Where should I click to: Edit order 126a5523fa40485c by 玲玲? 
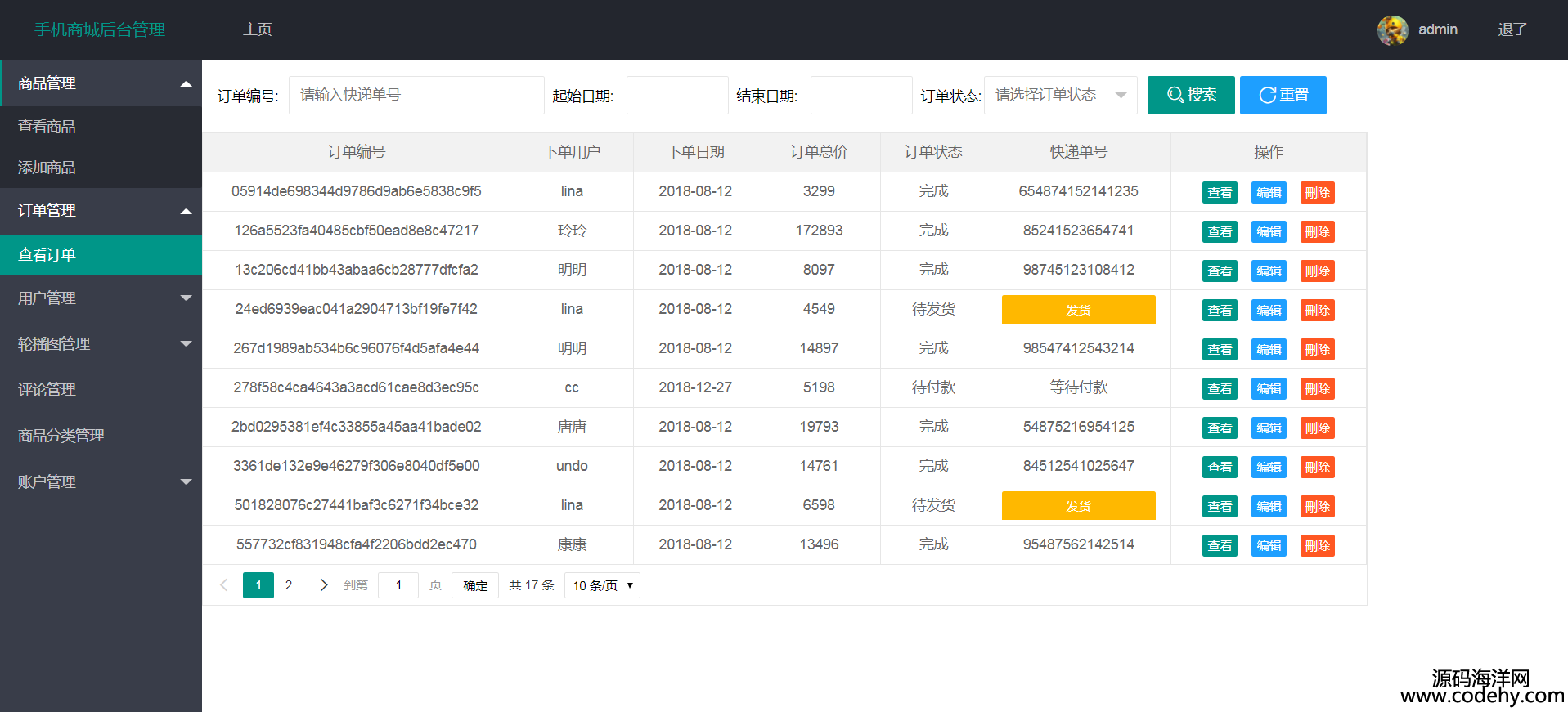(1269, 231)
